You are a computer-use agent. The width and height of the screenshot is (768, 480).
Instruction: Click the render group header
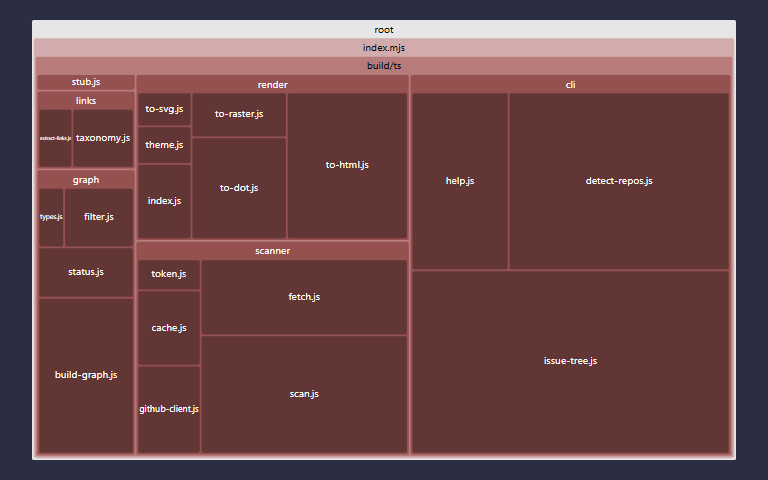tap(272, 85)
